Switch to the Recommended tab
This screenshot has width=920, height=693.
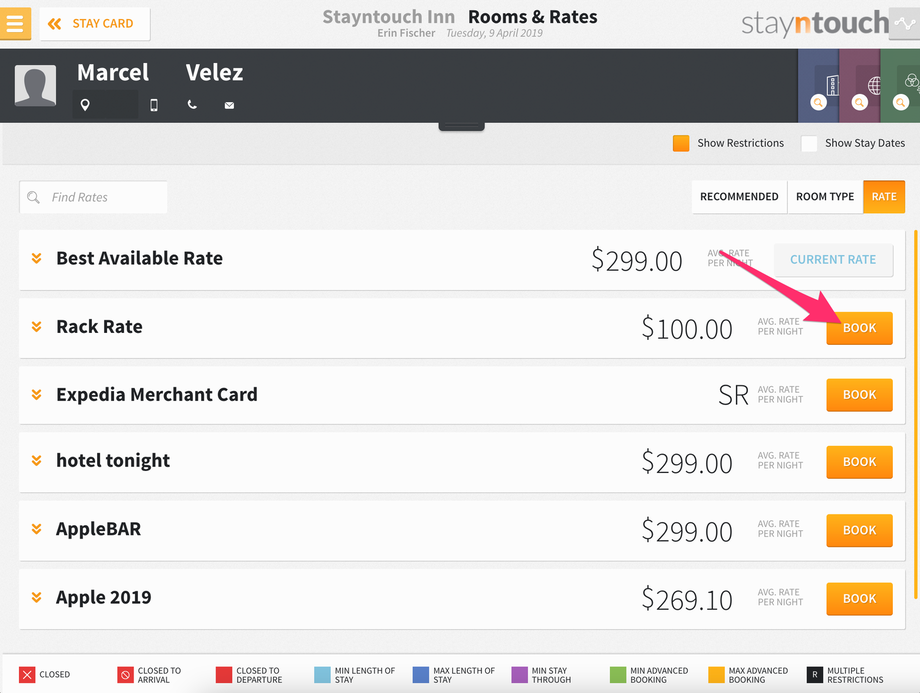739,197
